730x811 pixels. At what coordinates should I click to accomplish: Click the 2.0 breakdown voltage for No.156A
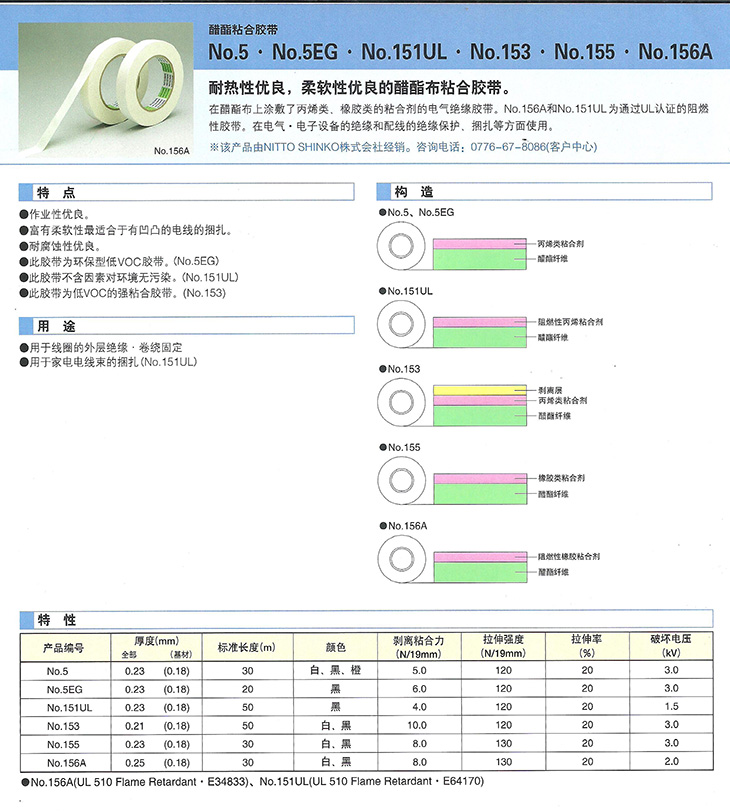coord(672,761)
